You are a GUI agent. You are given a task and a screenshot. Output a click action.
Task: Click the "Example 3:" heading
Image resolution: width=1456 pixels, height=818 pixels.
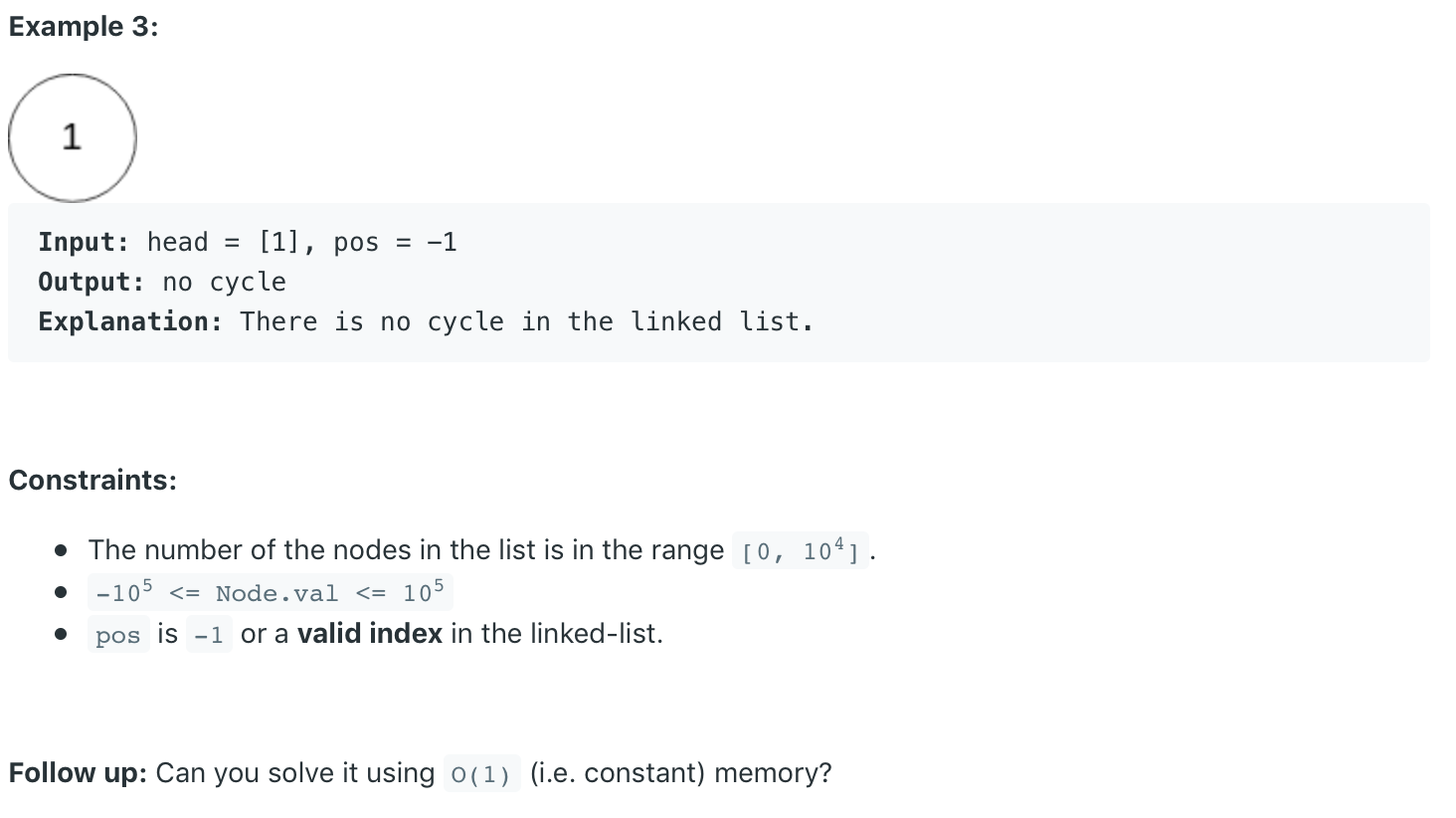point(84,27)
